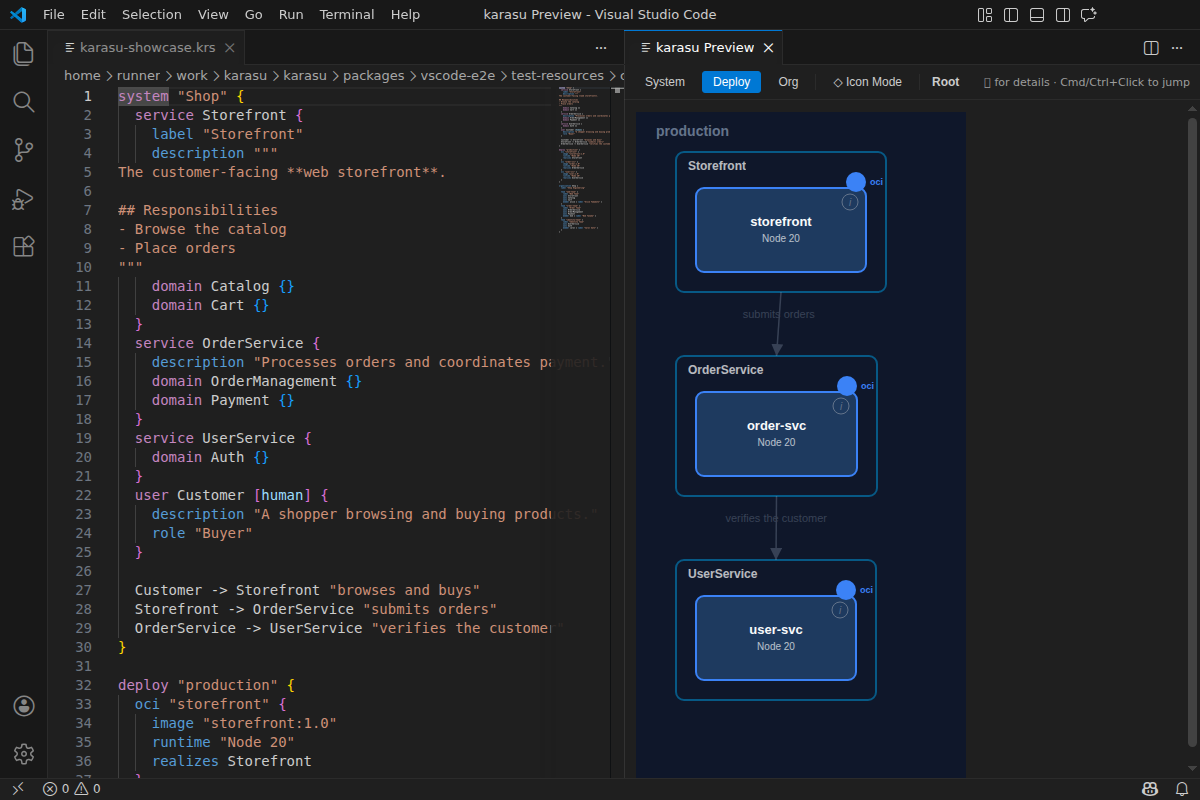Toggle the primary side bar icon
This screenshot has width=1200, height=800.
pyautogui.click(x=1011, y=15)
